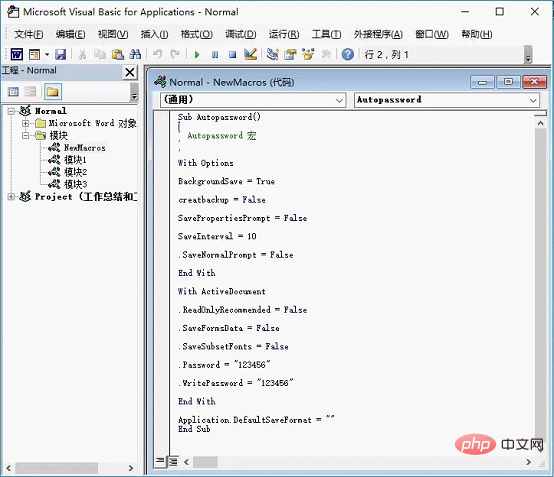Viewport: 554px width, 477px height.
Task: Click code window horizontal scroll right arrow
Action: (x=529, y=462)
